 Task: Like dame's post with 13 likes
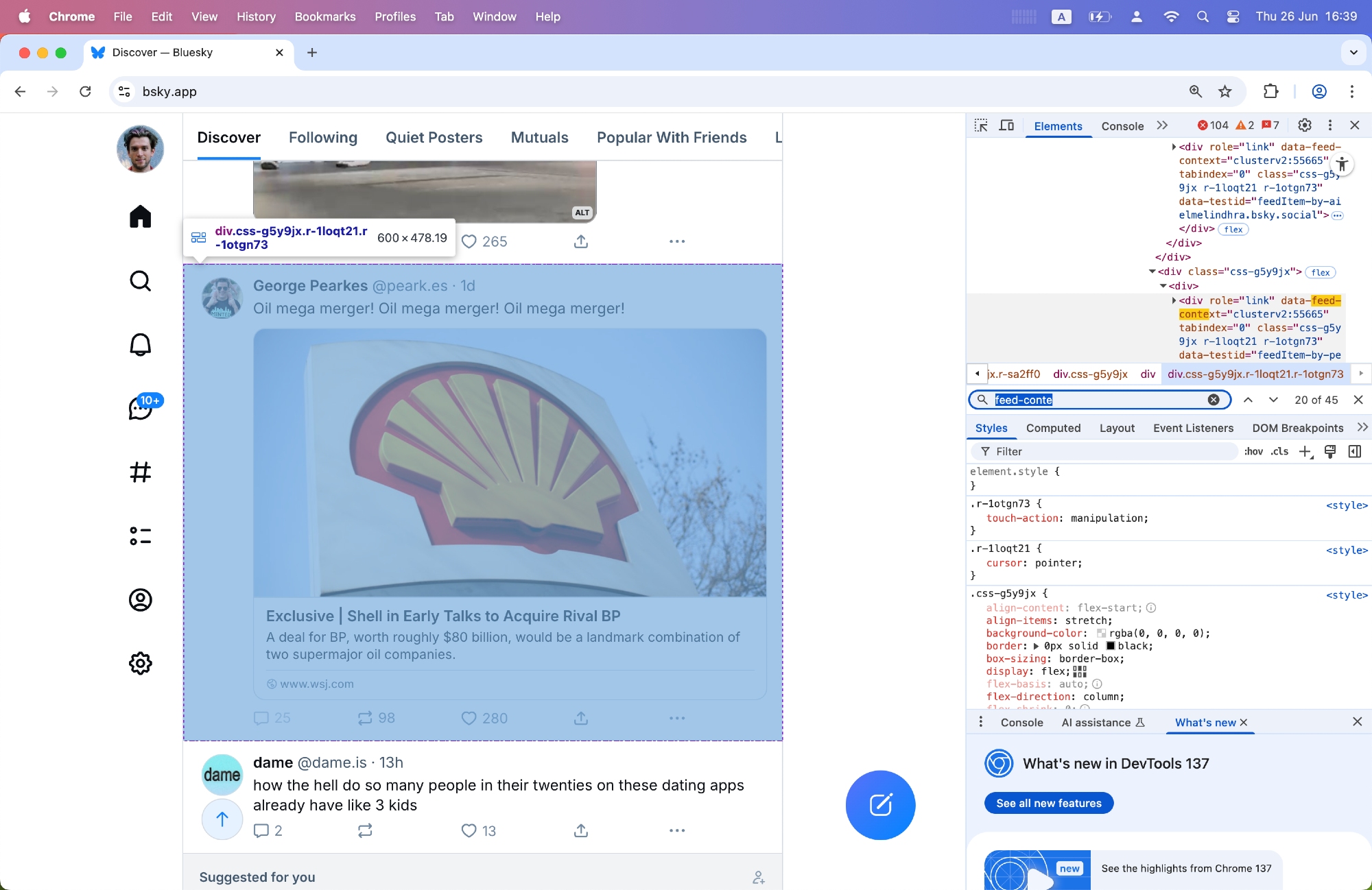[x=469, y=830]
